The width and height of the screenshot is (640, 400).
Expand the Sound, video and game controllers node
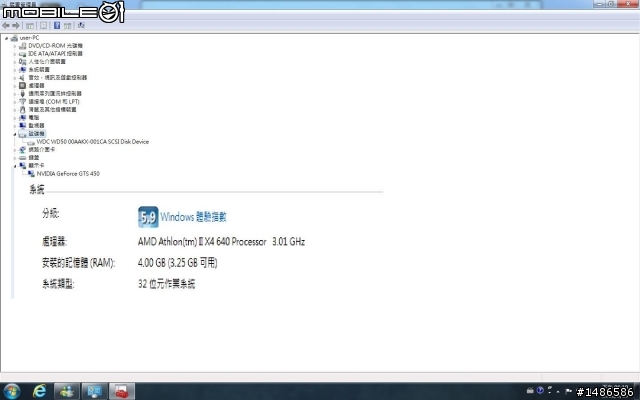(x=15, y=78)
